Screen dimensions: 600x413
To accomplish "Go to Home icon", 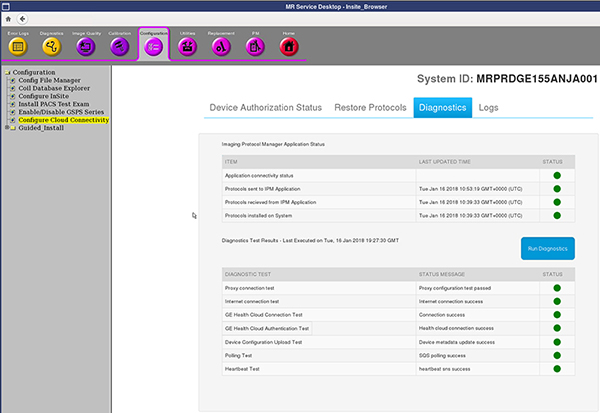I will pyautogui.click(x=289, y=45).
